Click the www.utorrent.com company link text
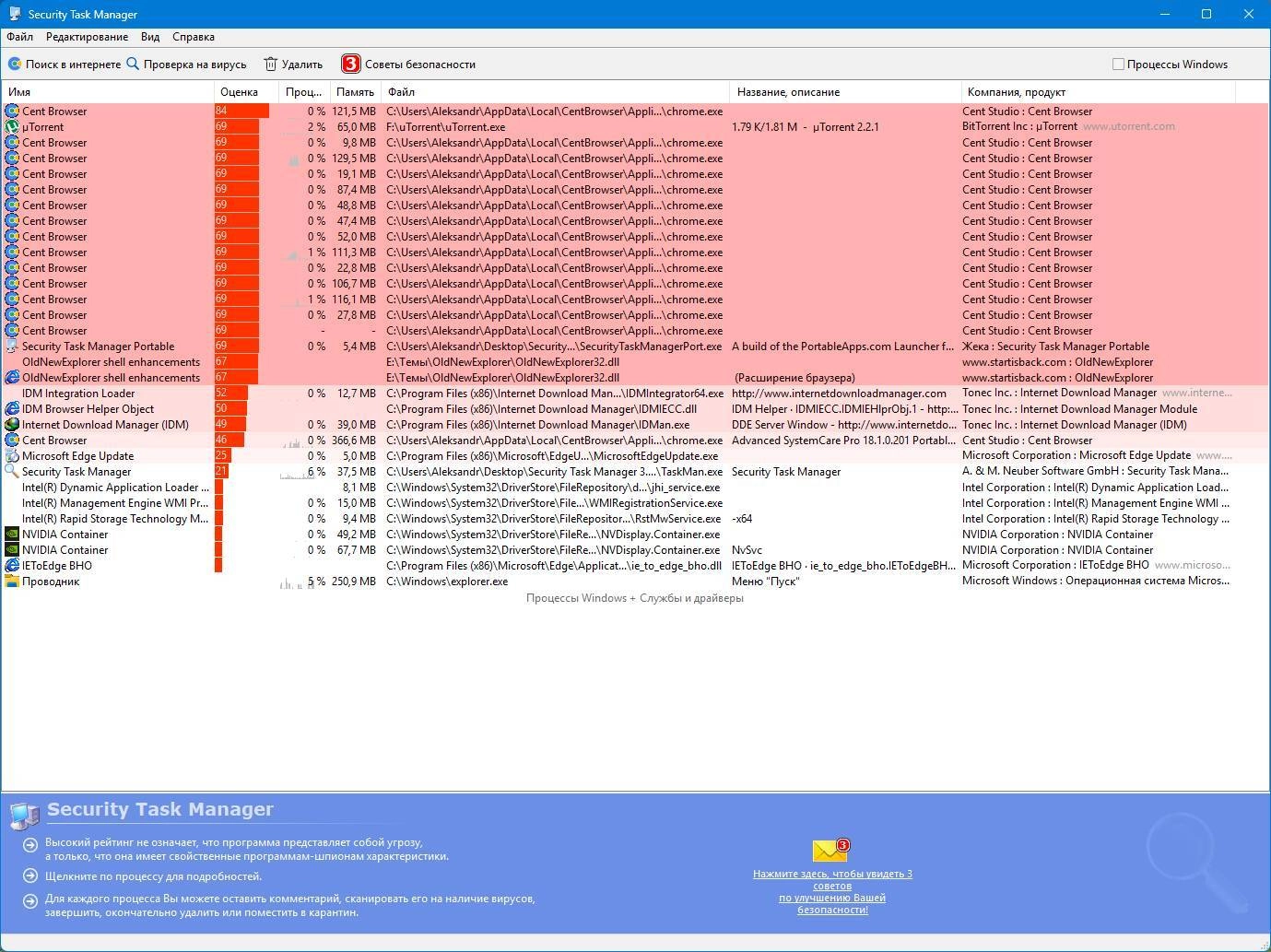This screenshot has width=1271, height=952. 1129,127
